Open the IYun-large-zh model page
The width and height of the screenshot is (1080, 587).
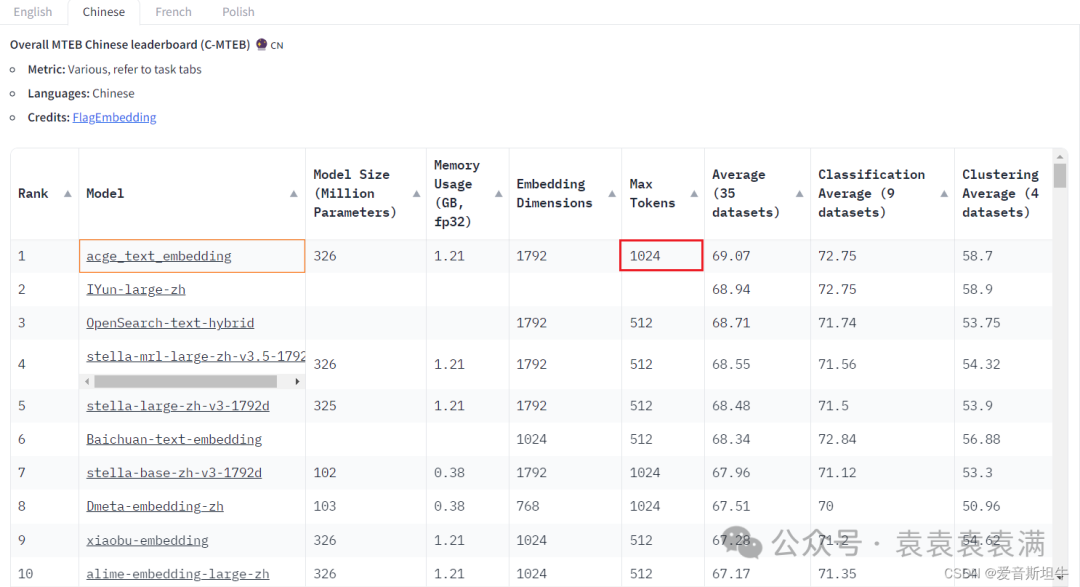[x=136, y=289]
